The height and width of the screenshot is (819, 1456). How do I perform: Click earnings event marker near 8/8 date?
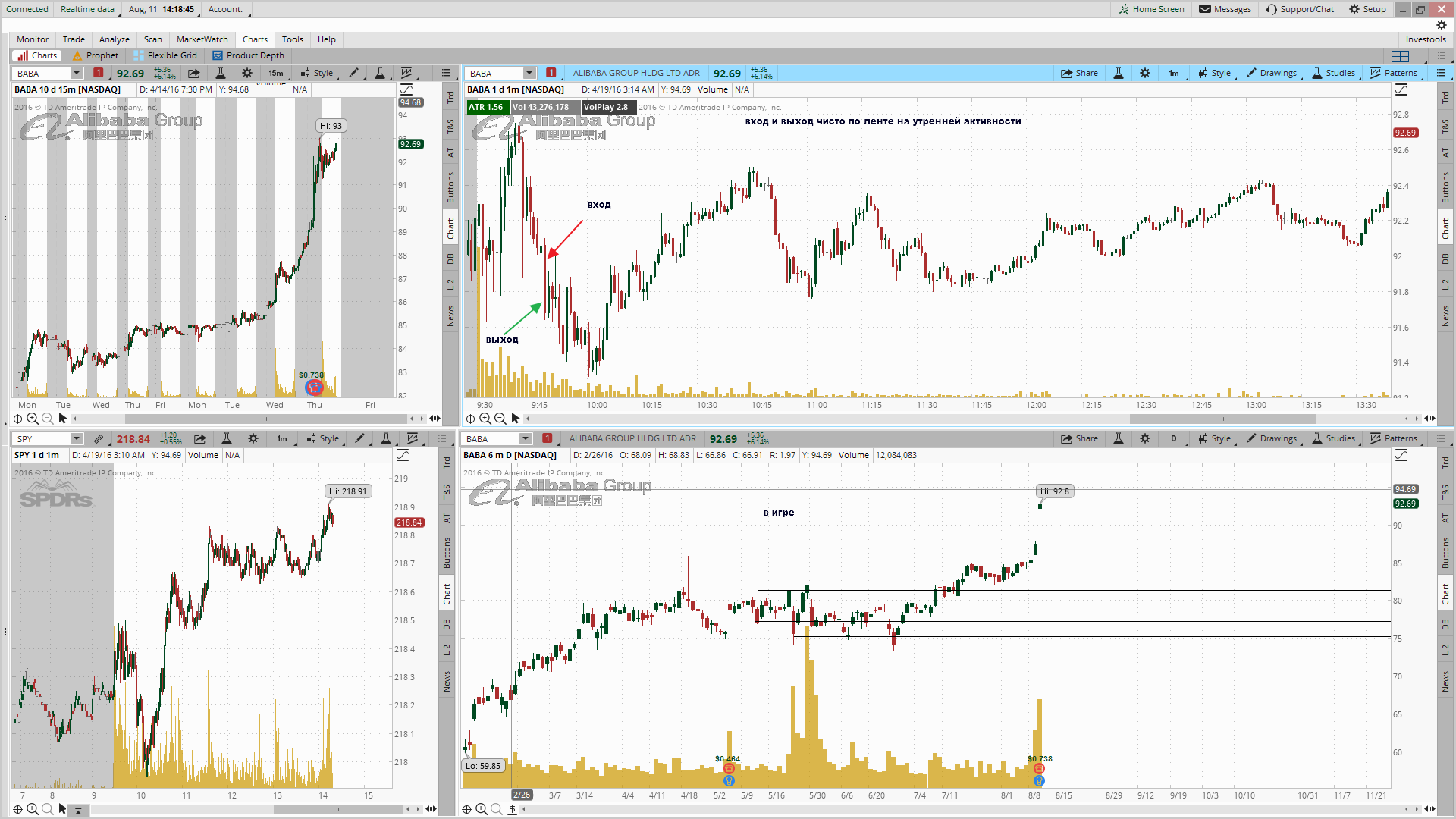click(x=1038, y=769)
